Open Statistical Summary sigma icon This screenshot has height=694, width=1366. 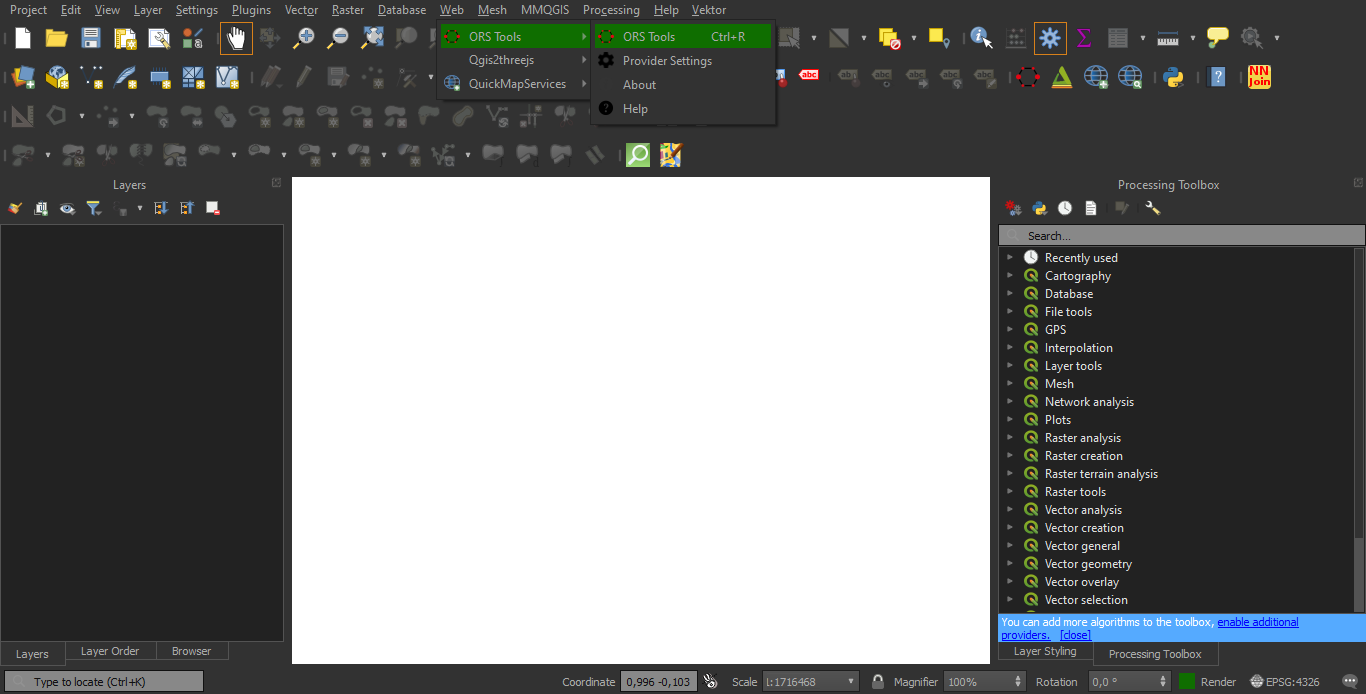pyautogui.click(x=1084, y=38)
